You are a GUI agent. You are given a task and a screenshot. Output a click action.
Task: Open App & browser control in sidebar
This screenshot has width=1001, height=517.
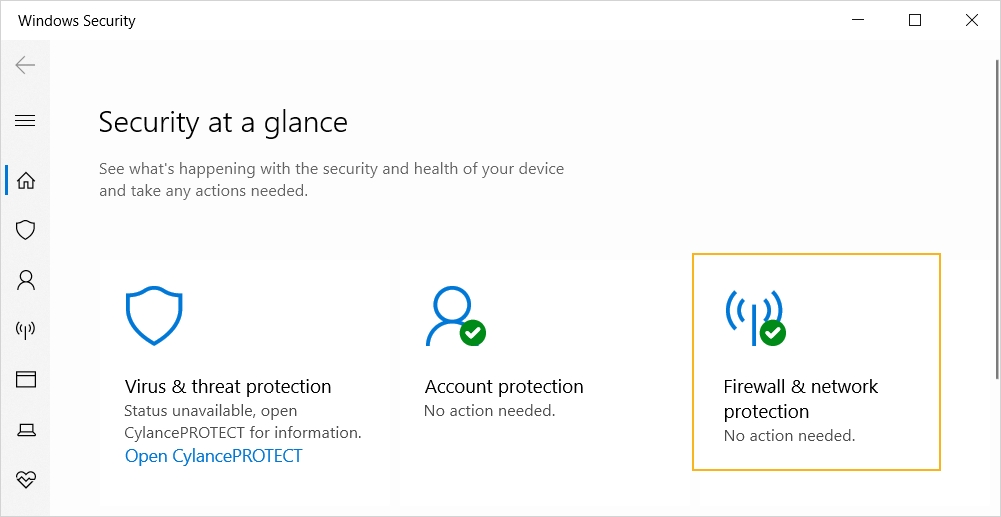pos(26,380)
